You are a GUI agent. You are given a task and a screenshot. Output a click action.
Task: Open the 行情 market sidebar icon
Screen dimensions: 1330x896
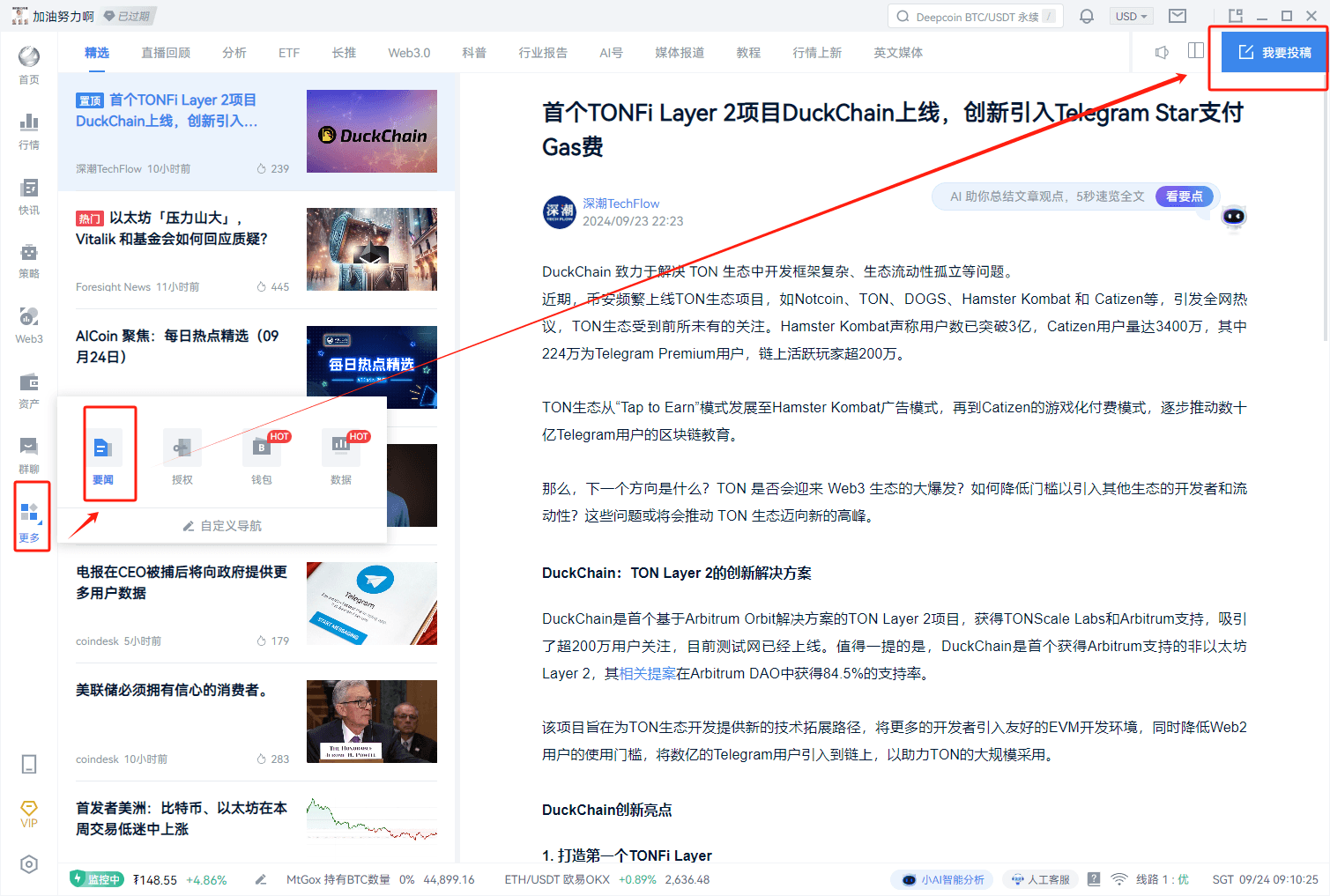[x=29, y=130]
